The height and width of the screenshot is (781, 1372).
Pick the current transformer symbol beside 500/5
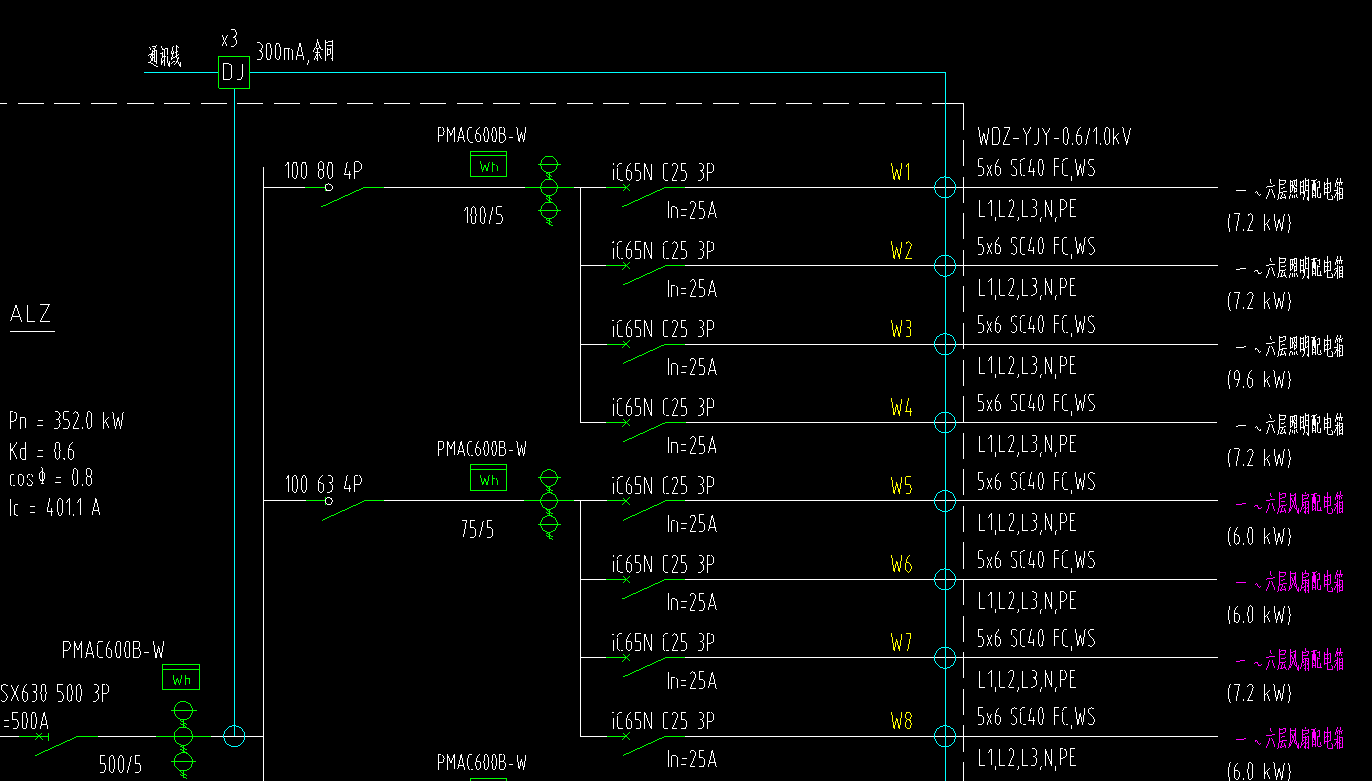(183, 738)
